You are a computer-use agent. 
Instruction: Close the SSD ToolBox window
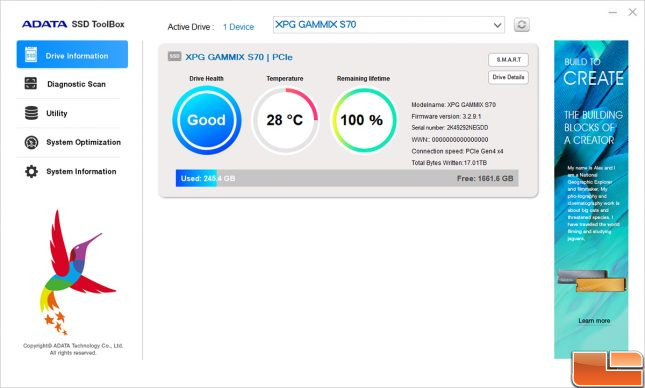click(633, 12)
